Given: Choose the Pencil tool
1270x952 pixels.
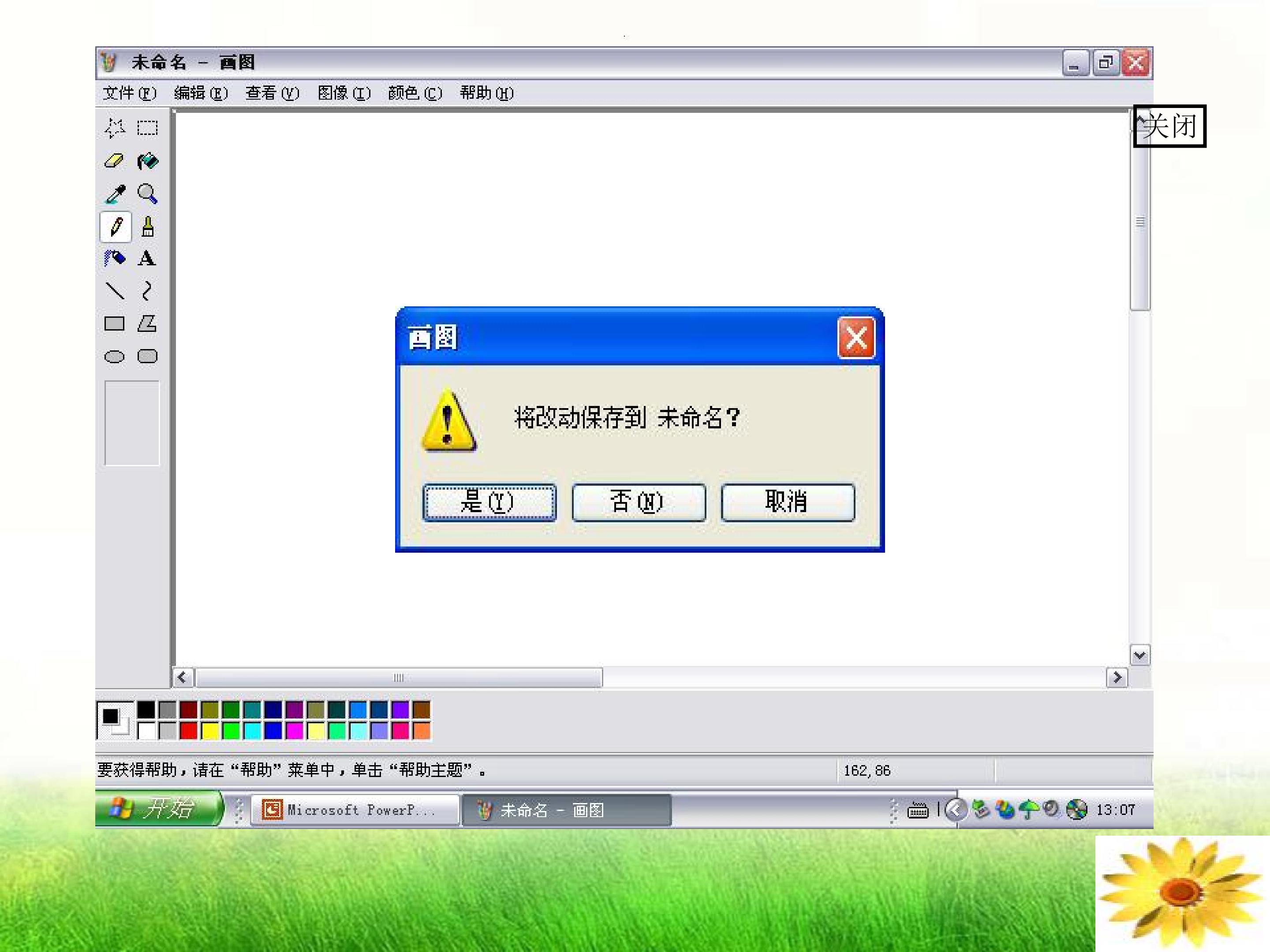Looking at the screenshot, I should tap(116, 227).
